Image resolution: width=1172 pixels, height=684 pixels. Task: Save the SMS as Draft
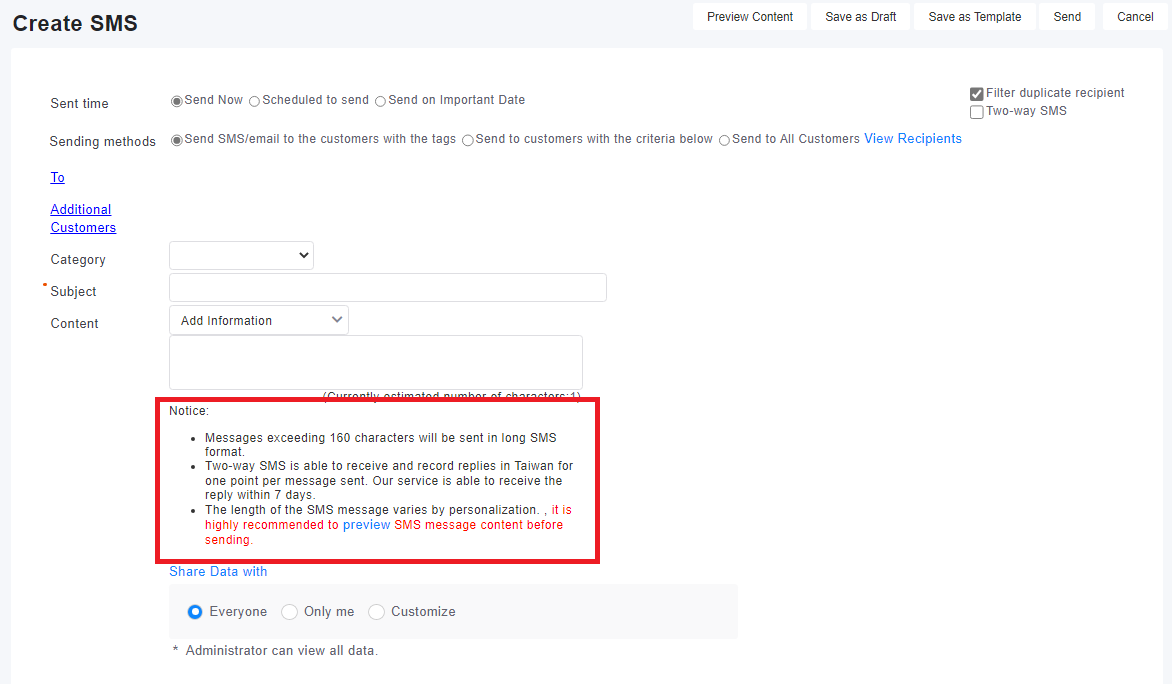(x=860, y=17)
